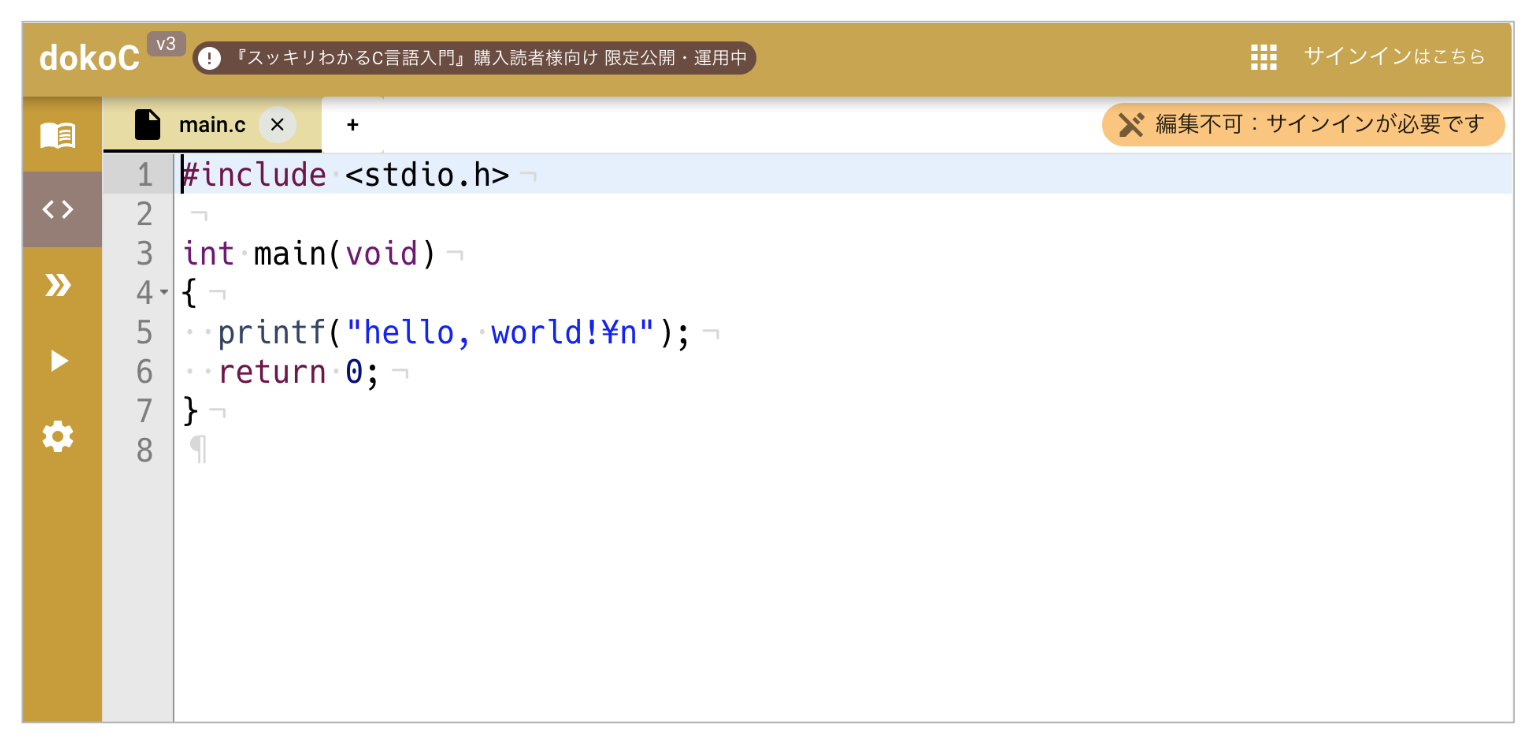Open the apps grid icon
1538x744 pixels.
click(1264, 57)
